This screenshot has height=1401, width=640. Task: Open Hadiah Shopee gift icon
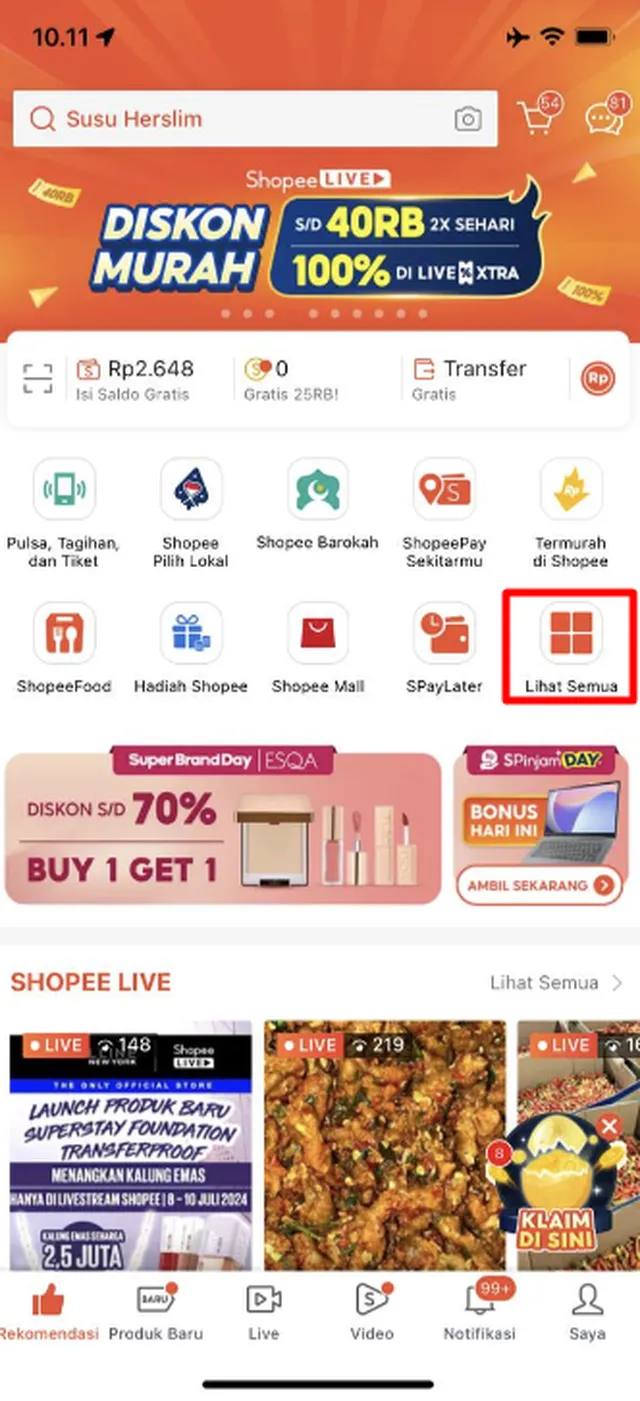coord(191,648)
